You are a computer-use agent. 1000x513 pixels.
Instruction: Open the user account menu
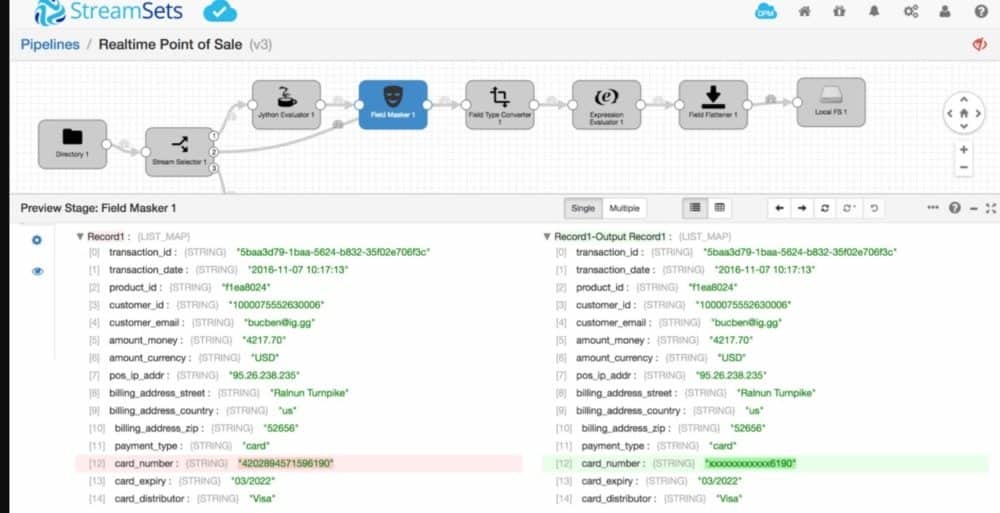point(944,12)
